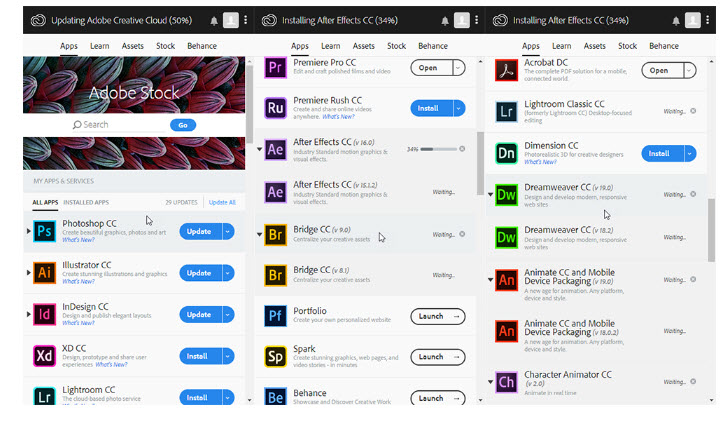Collapse the After Effects CC version list

(259, 149)
